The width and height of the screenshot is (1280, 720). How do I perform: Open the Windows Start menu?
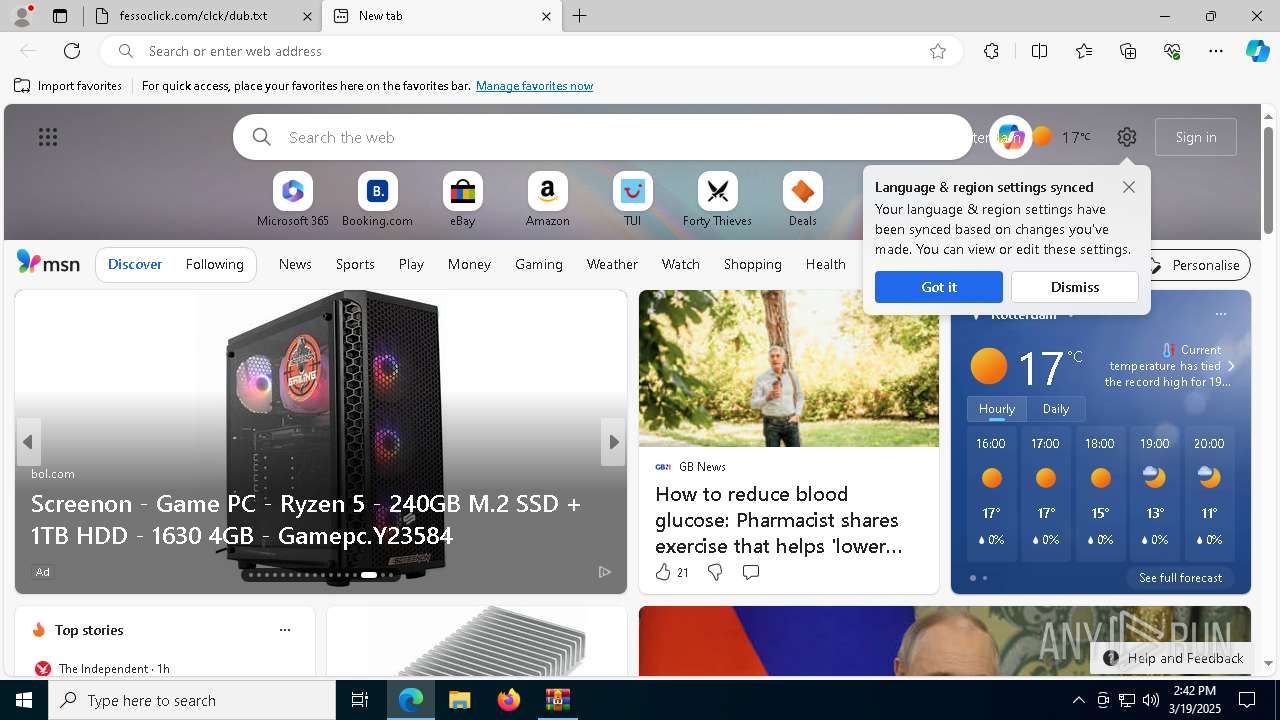tap(24, 700)
